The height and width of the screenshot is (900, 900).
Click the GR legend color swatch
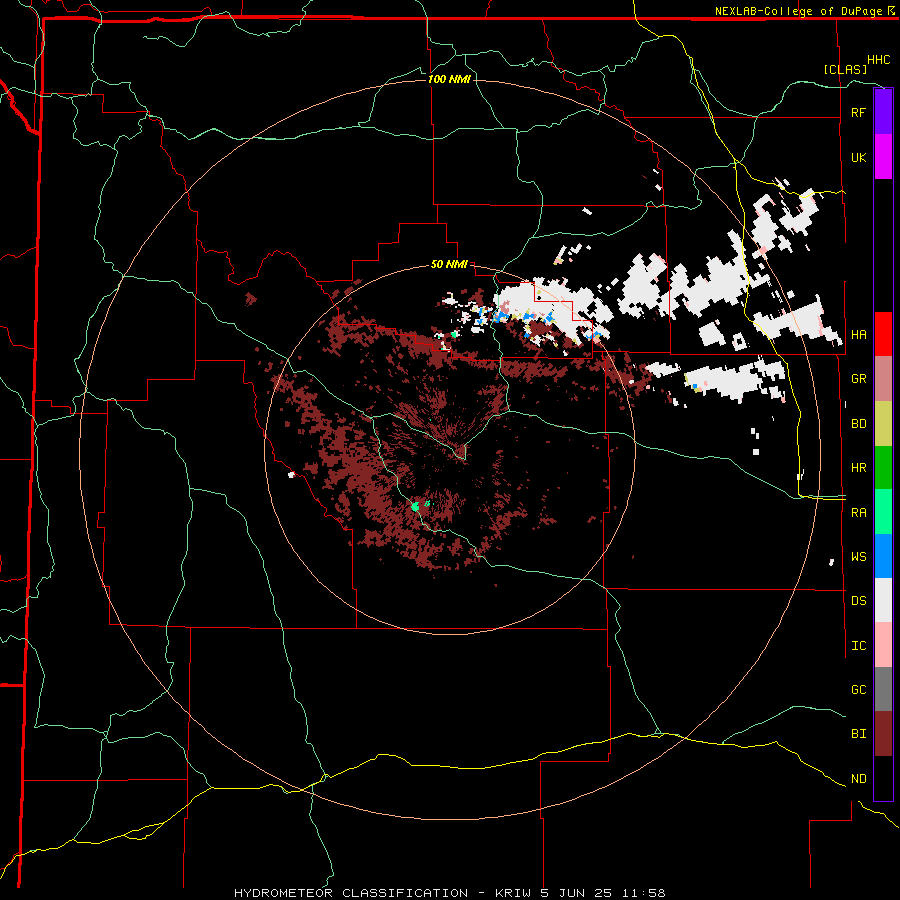883,379
